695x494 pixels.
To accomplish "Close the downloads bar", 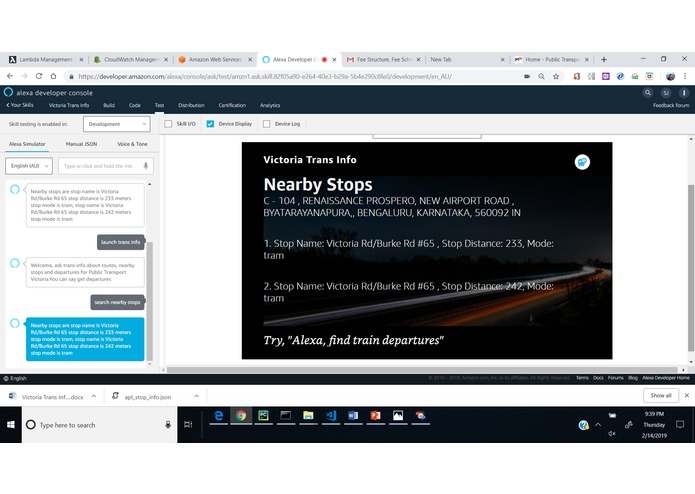I will [x=687, y=395].
